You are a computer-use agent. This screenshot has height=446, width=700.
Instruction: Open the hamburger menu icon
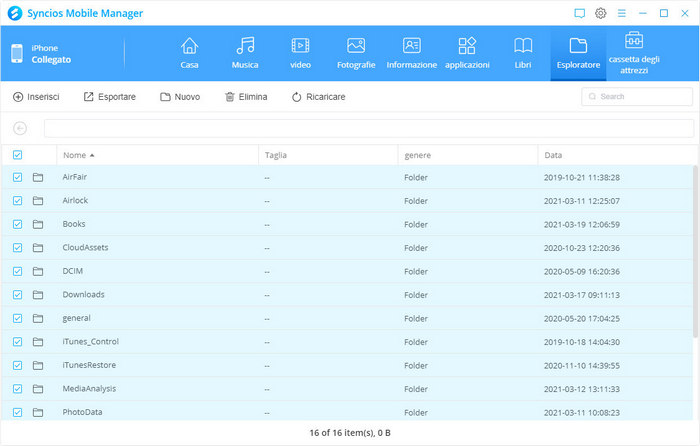(621, 13)
